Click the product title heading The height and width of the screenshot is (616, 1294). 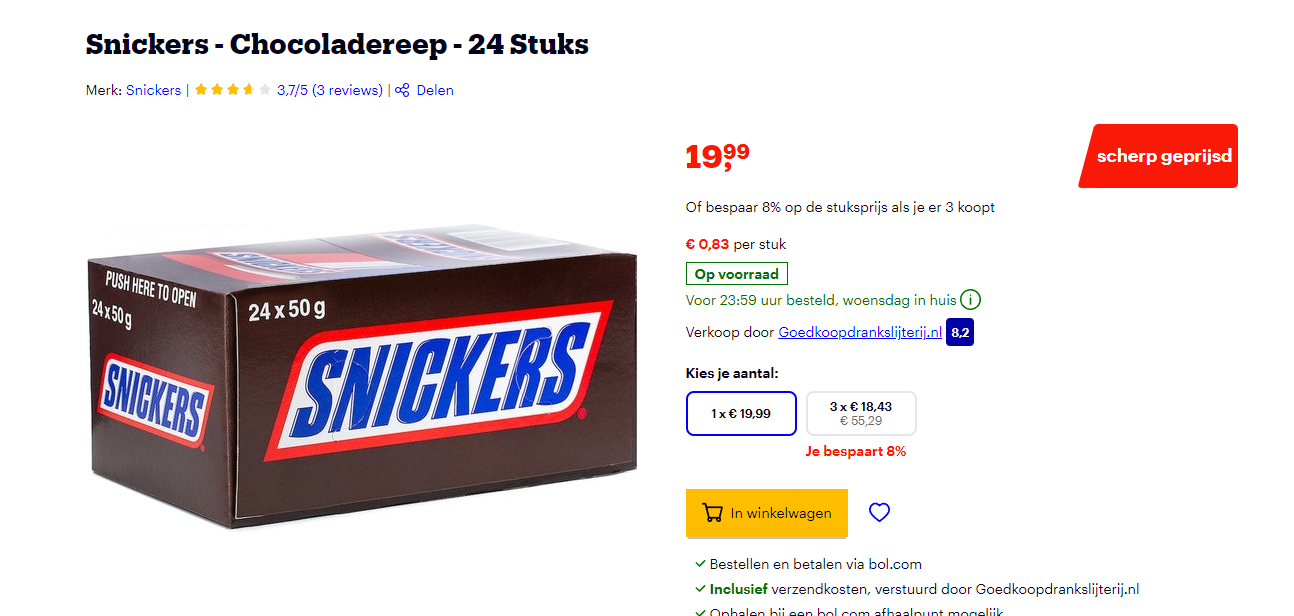[337, 45]
